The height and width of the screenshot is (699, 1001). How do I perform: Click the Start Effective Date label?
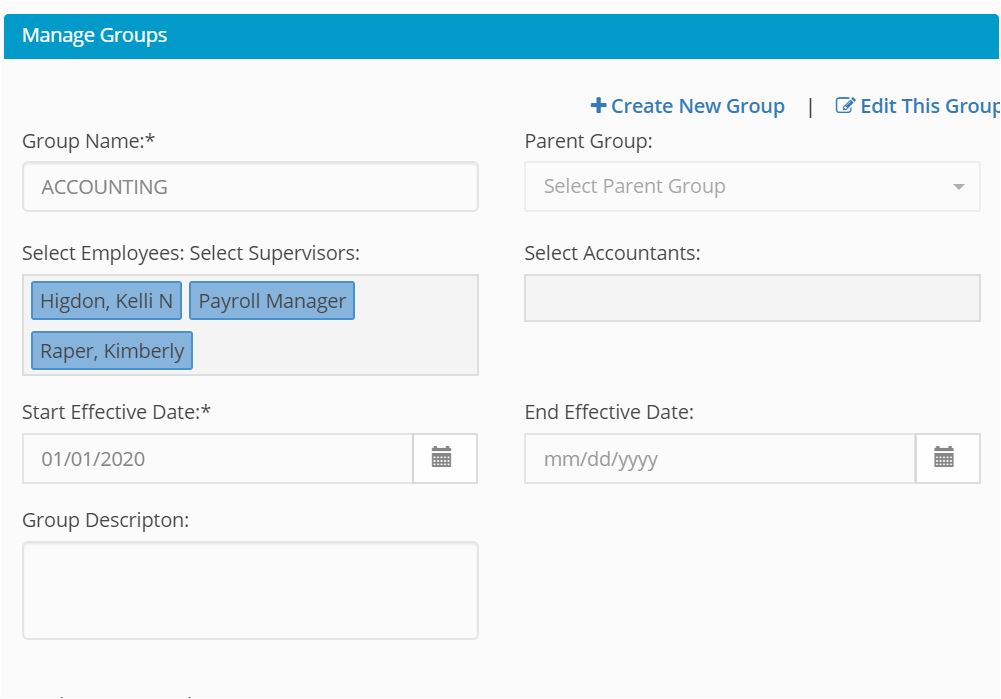(117, 412)
